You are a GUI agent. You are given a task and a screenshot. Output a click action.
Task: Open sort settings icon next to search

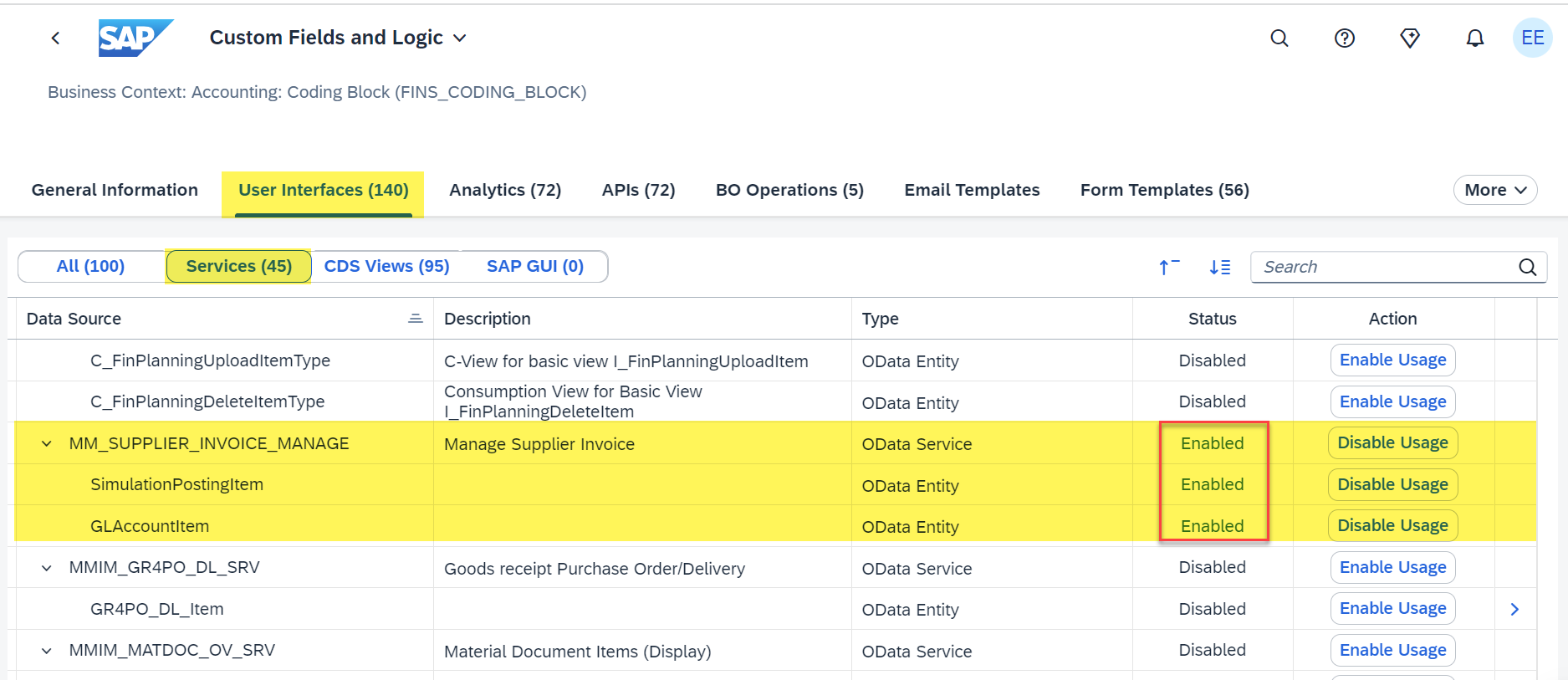[x=1220, y=267]
